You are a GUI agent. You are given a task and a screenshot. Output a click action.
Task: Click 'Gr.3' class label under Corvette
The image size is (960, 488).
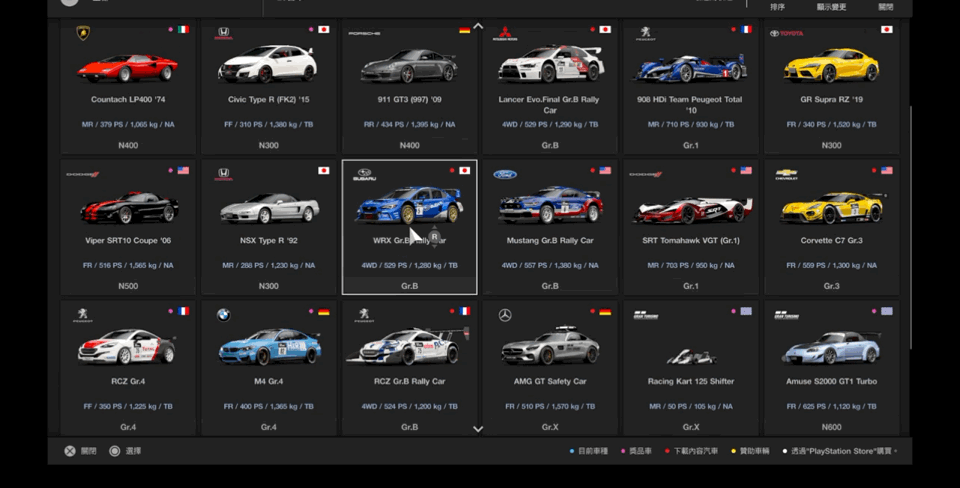(x=831, y=286)
